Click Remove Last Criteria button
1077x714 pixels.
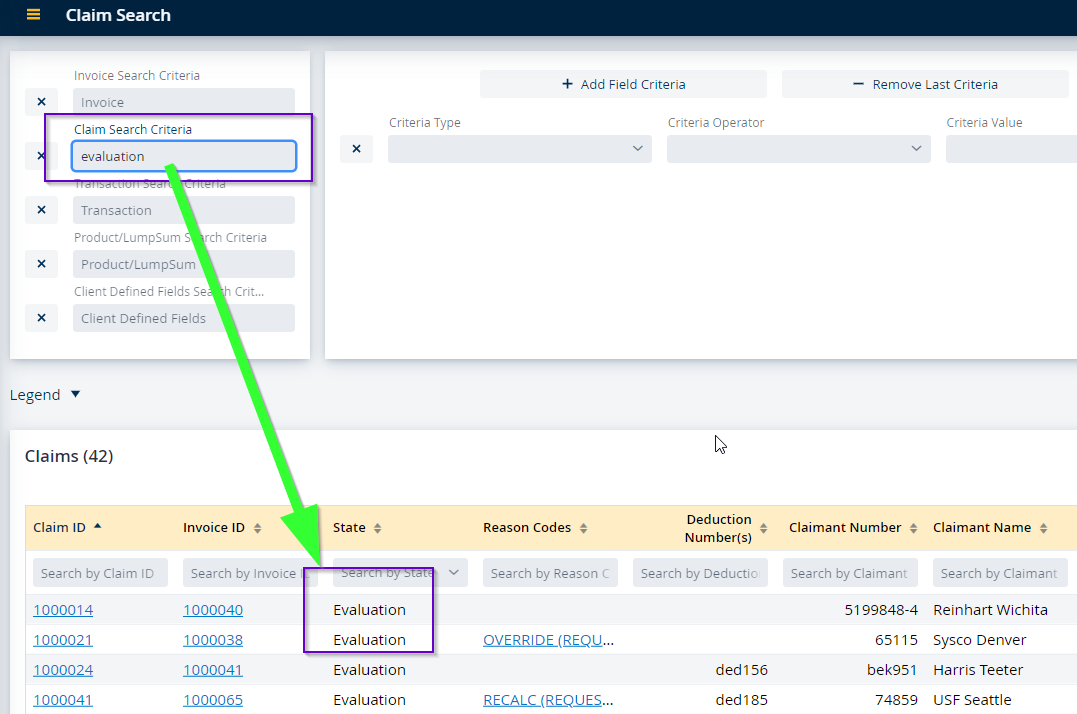pyautogui.click(x=924, y=84)
